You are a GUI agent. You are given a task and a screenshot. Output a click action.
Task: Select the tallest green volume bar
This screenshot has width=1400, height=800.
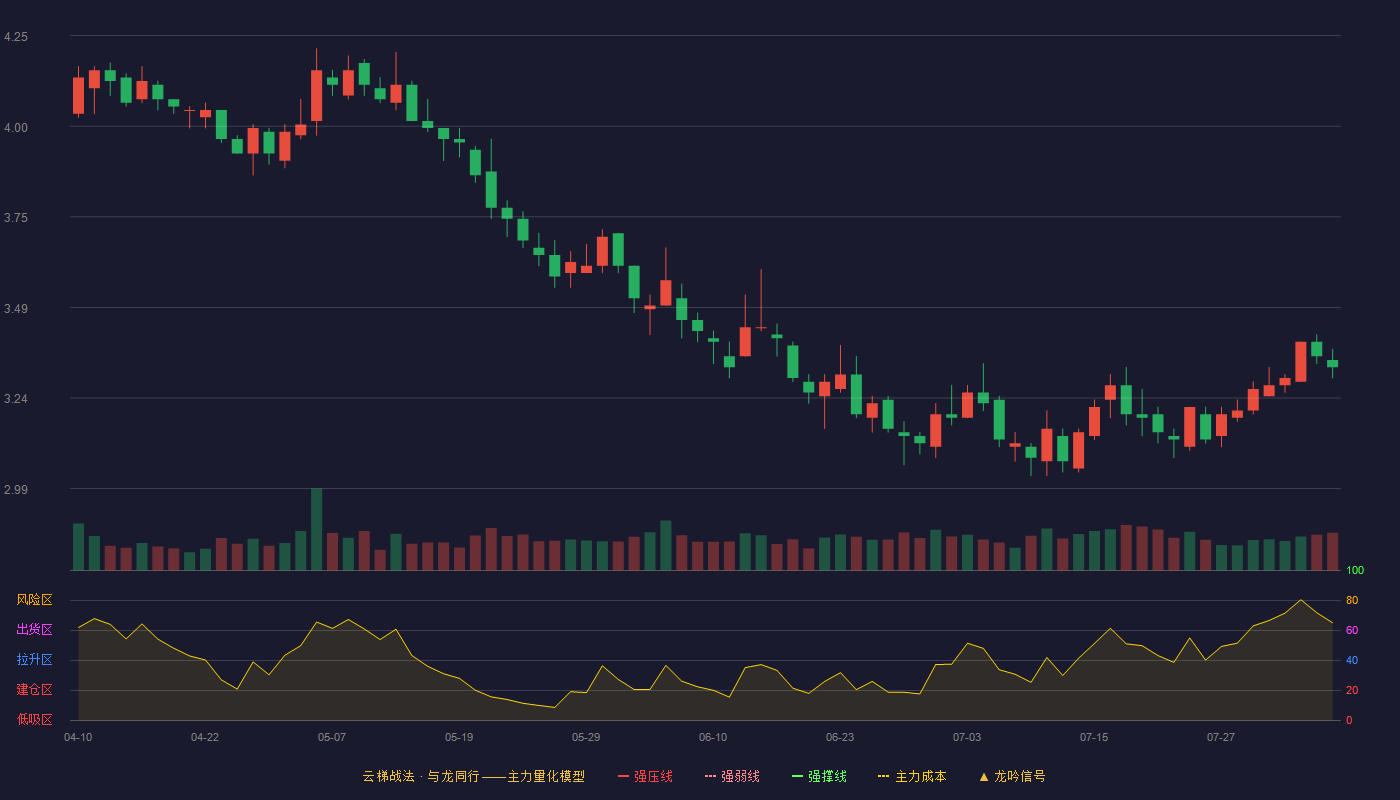(316, 529)
